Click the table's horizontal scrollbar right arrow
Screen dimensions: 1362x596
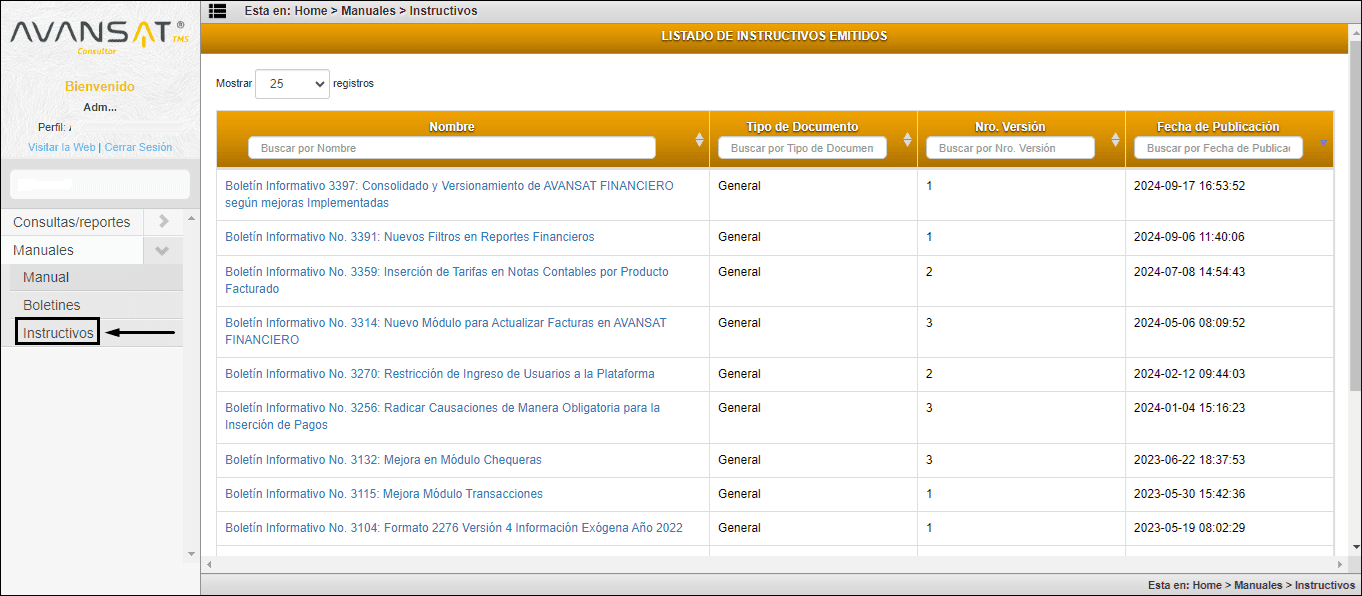point(1339,564)
